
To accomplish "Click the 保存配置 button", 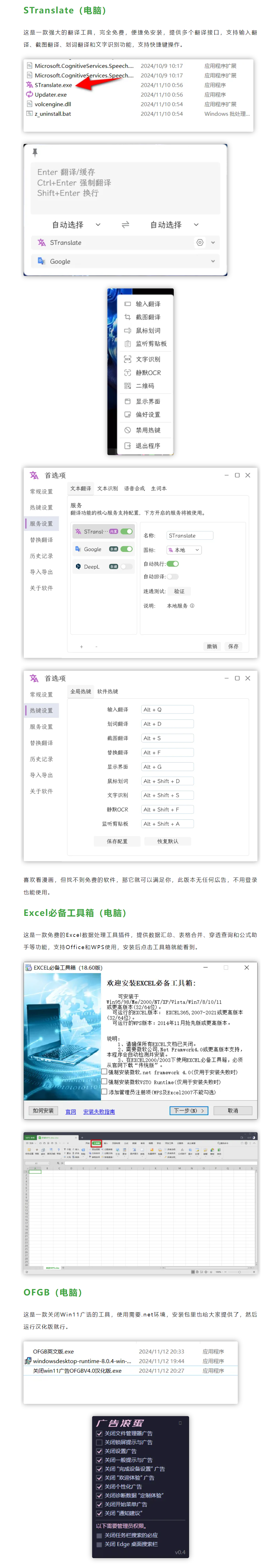I will (117, 841).
